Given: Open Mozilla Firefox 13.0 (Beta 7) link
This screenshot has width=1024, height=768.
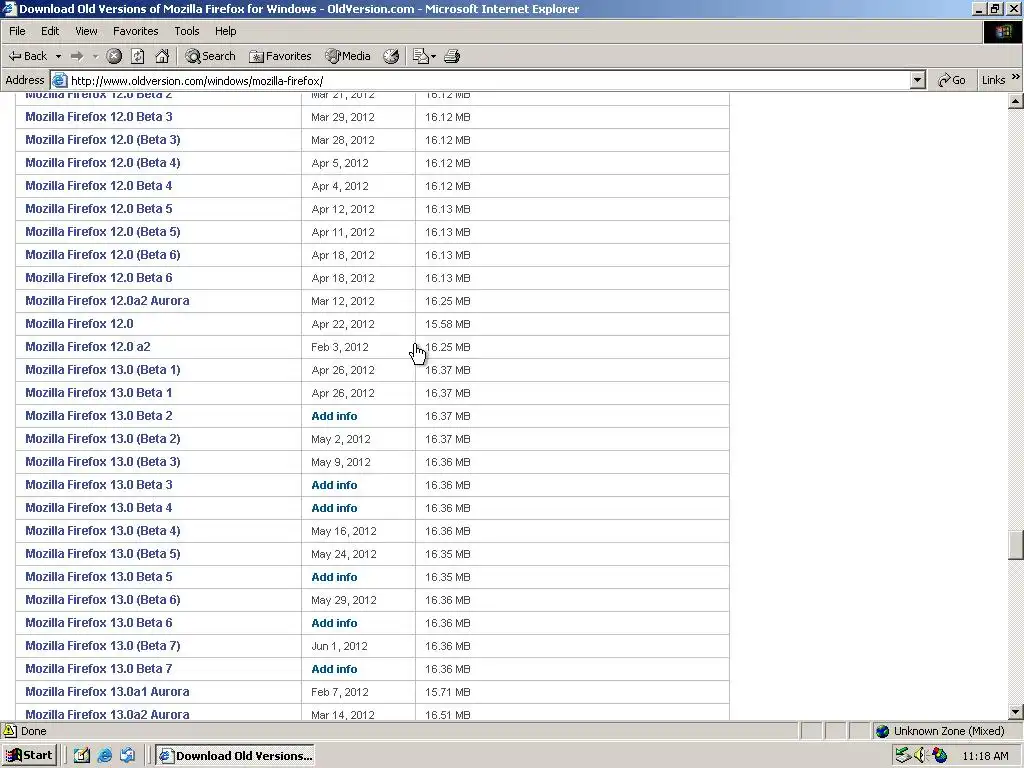Looking at the screenshot, I should (103, 646).
